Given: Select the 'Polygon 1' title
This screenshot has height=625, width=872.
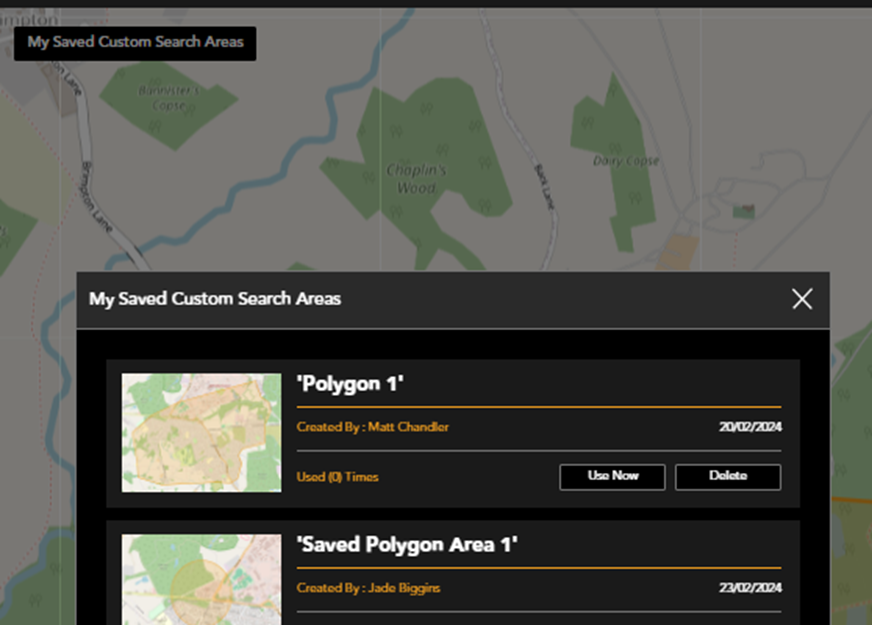Looking at the screenshot, I should (350, 384).
